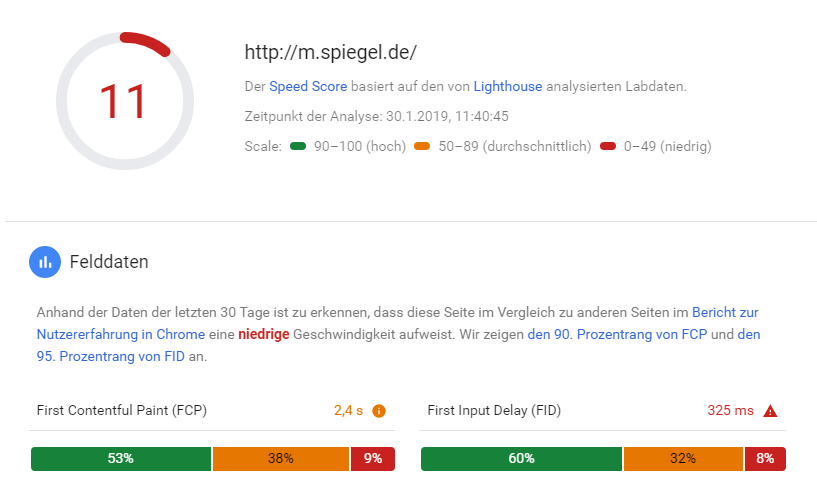
Task: Click the orange info icon beside 2,4 s
Action: (x=379, y=411)
